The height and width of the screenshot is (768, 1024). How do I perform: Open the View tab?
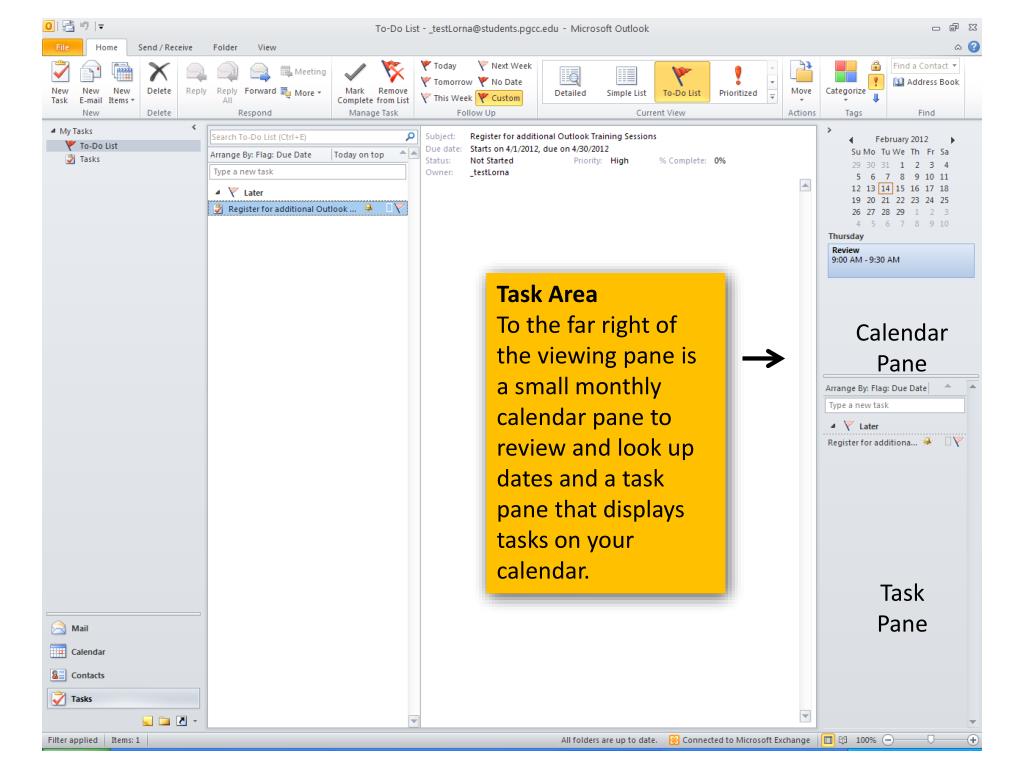[x=266, y=47]
